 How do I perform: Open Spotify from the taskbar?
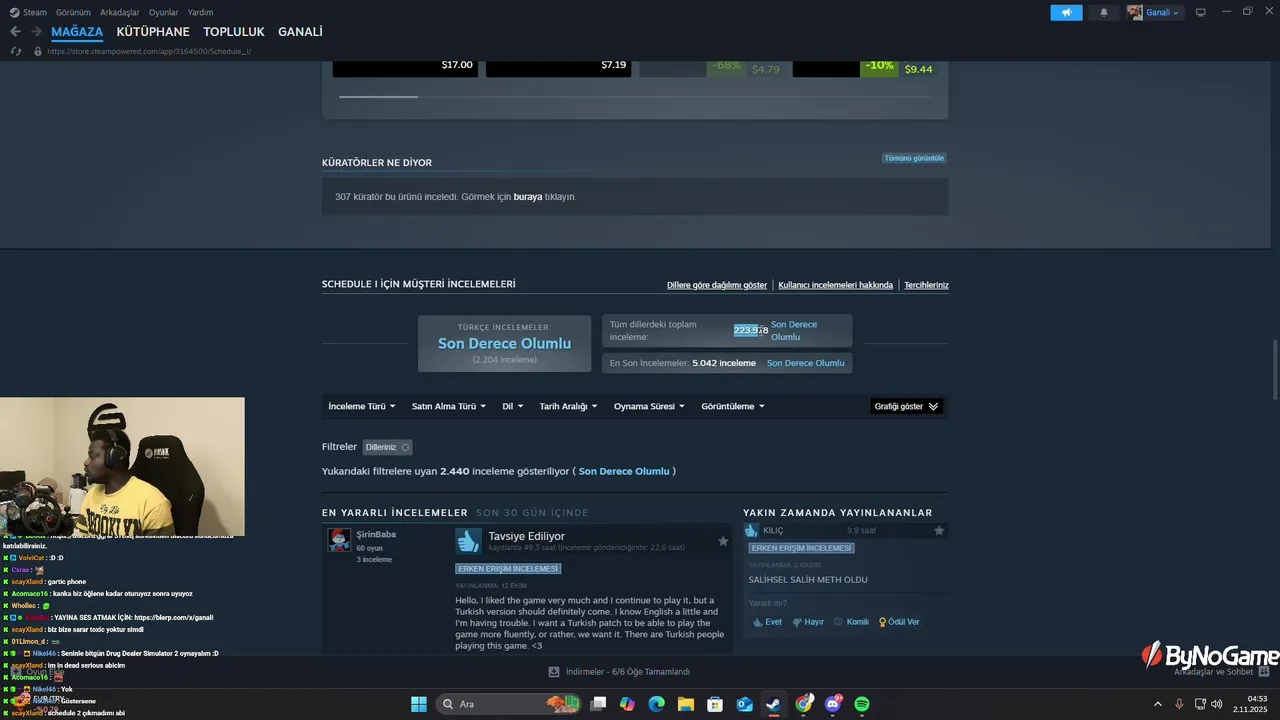coord(862,704)
